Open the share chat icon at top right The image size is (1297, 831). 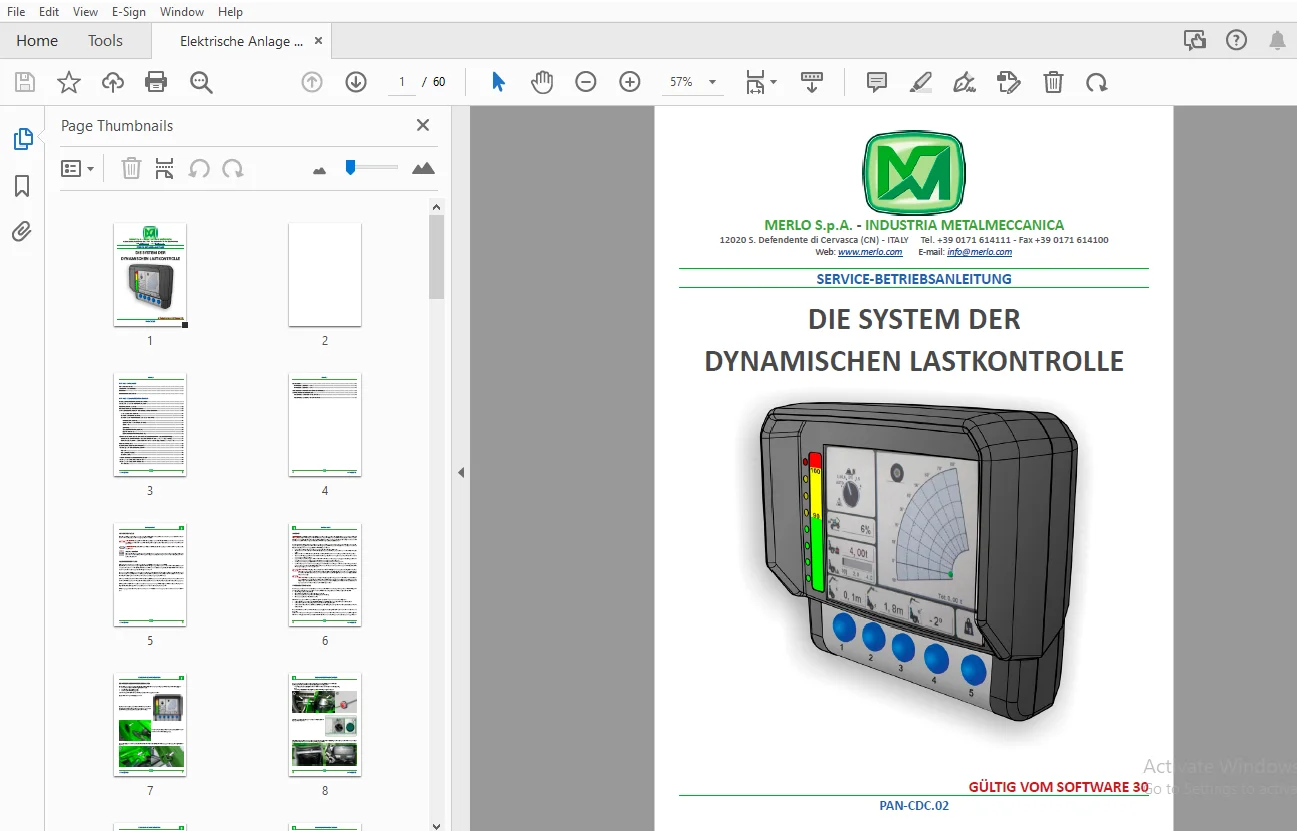pos(1194,40)
